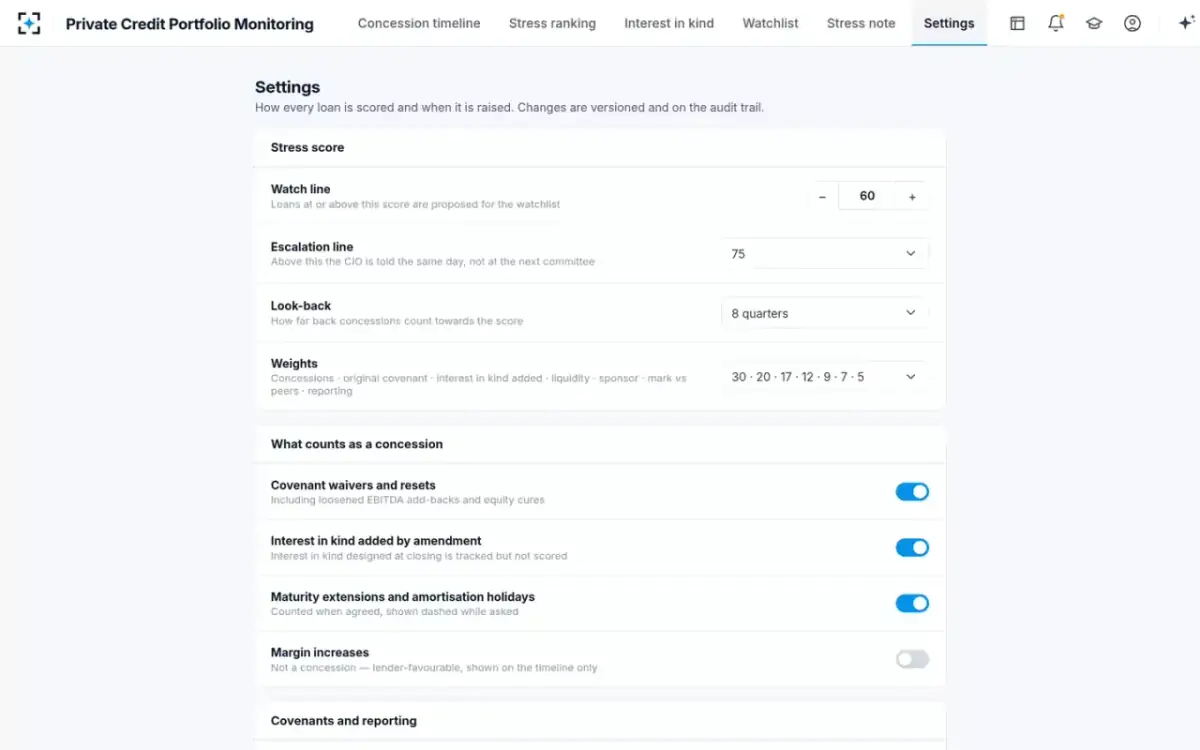This screenshot has width=1200, height=750.
Task: Switch to Stress ranking tab
Action: (552, 23)
